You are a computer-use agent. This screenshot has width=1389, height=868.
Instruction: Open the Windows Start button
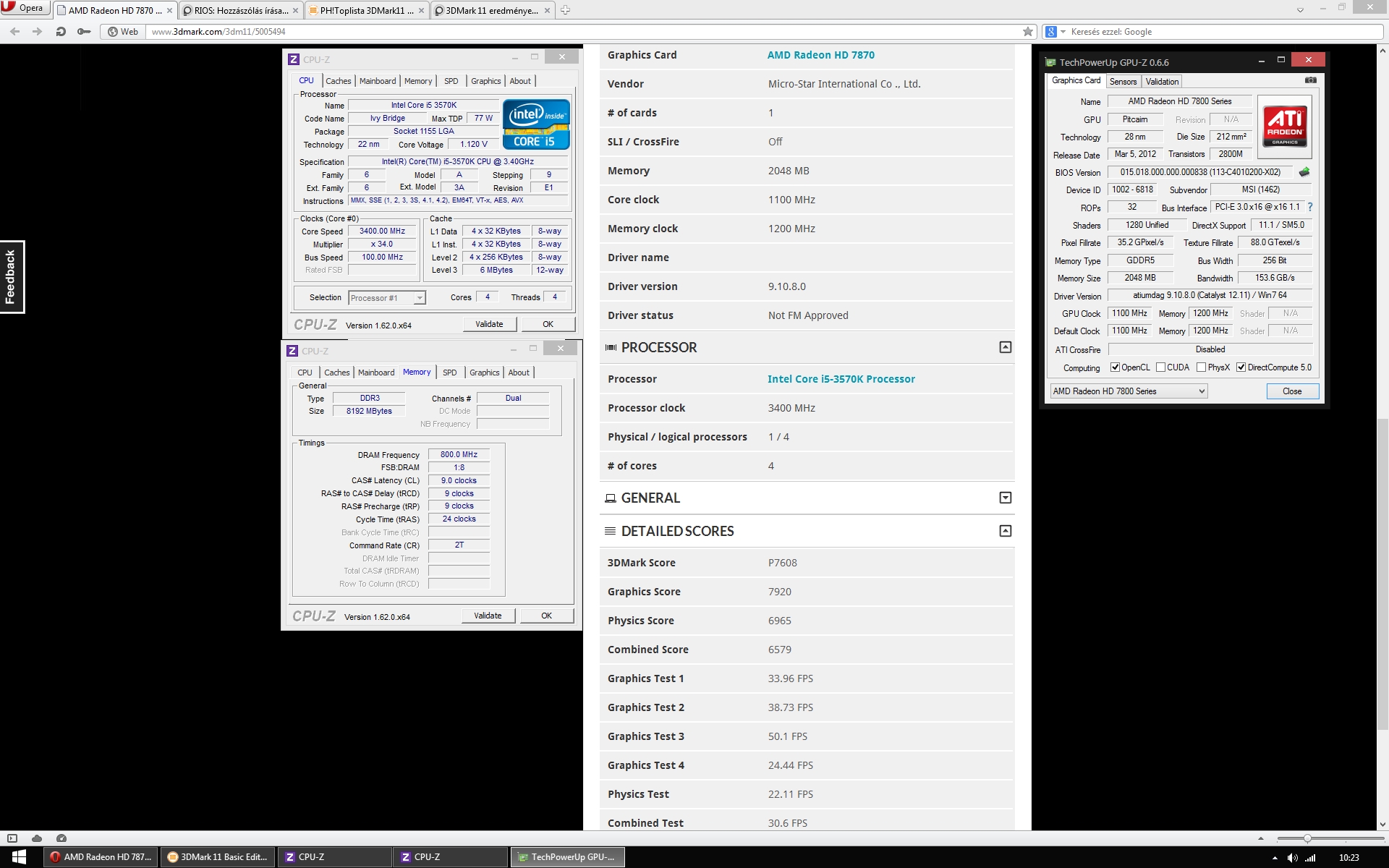point(20,857)
